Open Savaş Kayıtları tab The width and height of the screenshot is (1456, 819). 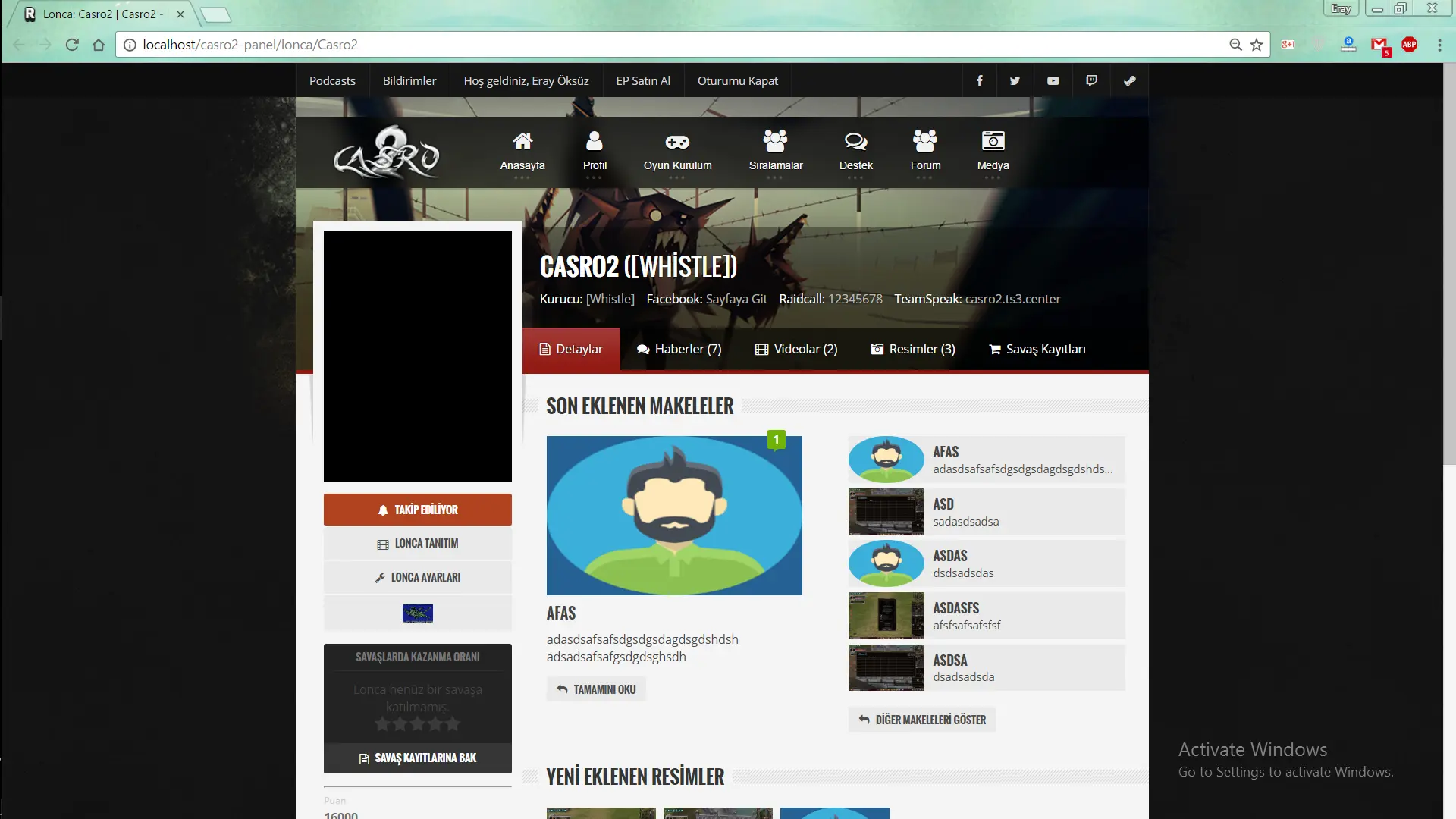tap(1037, 349)
